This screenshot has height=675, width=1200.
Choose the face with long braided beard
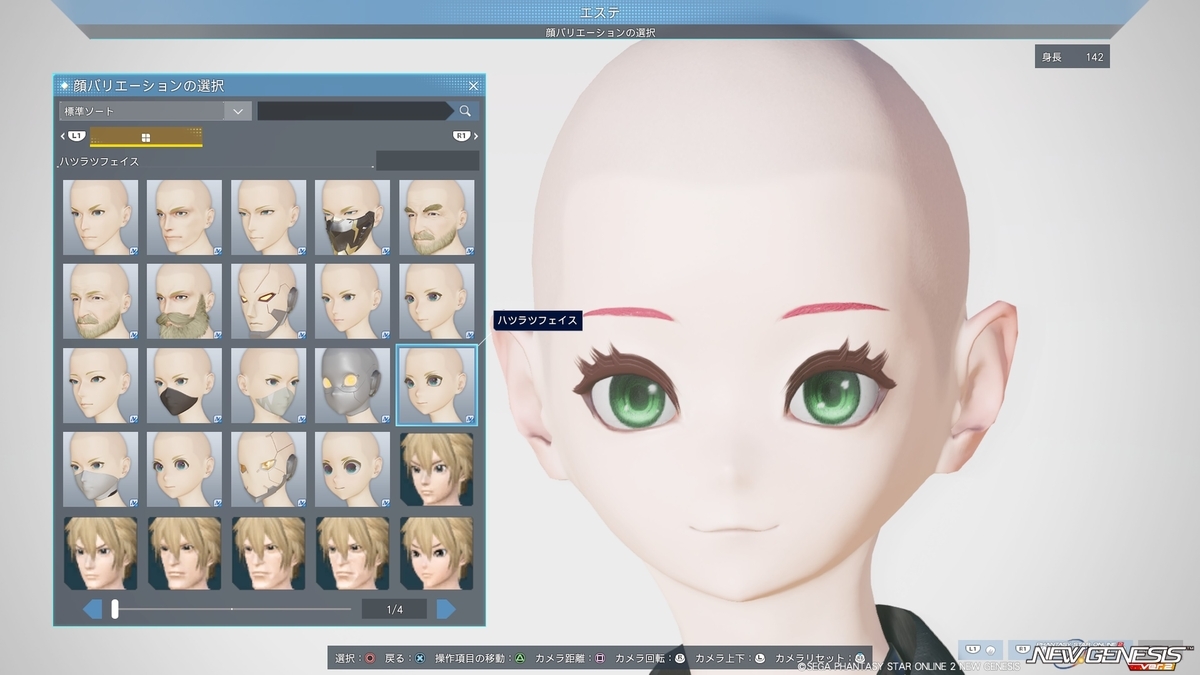click(x=185, y=301)
